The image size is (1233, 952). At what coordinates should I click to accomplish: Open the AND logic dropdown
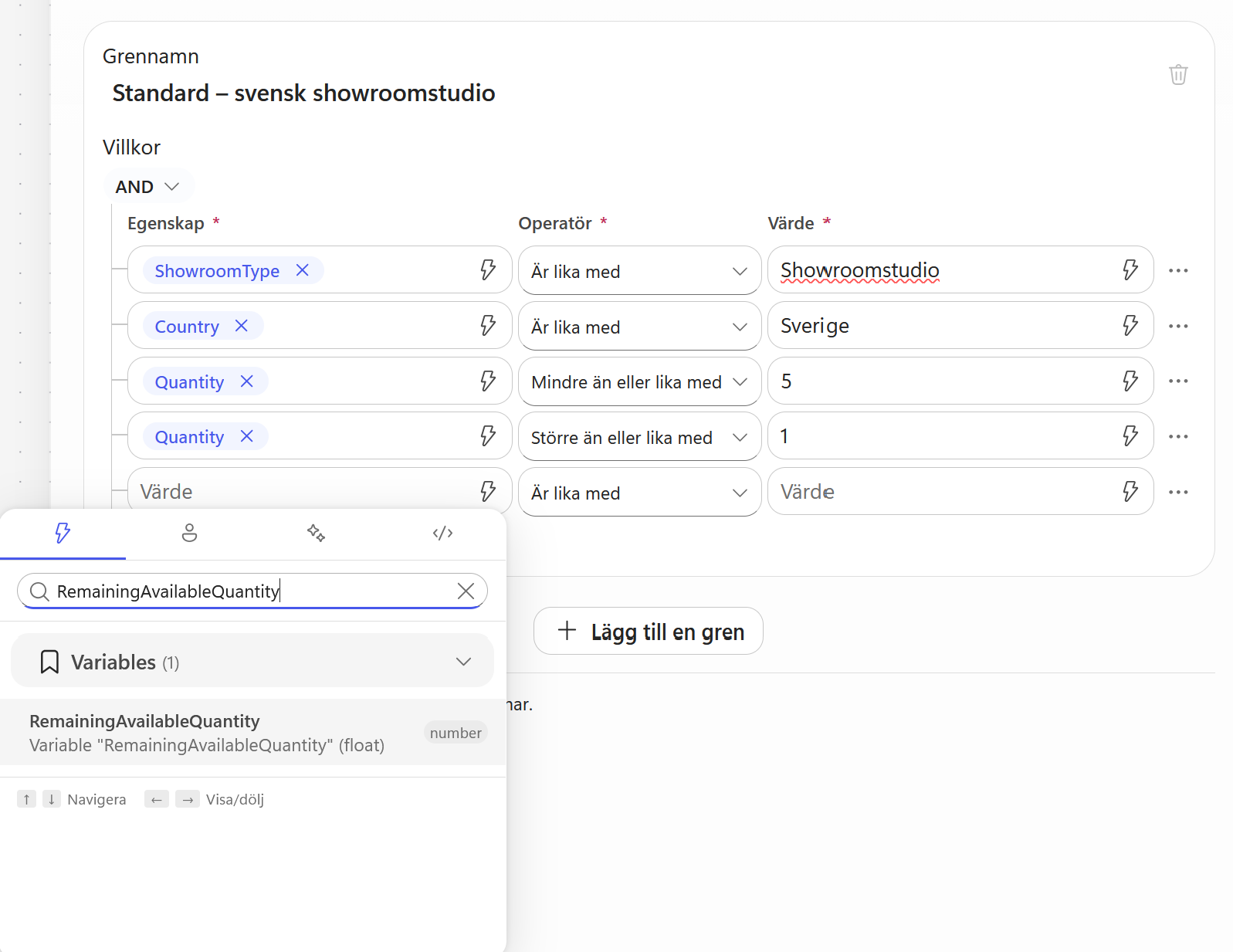(x=147, y=187)
